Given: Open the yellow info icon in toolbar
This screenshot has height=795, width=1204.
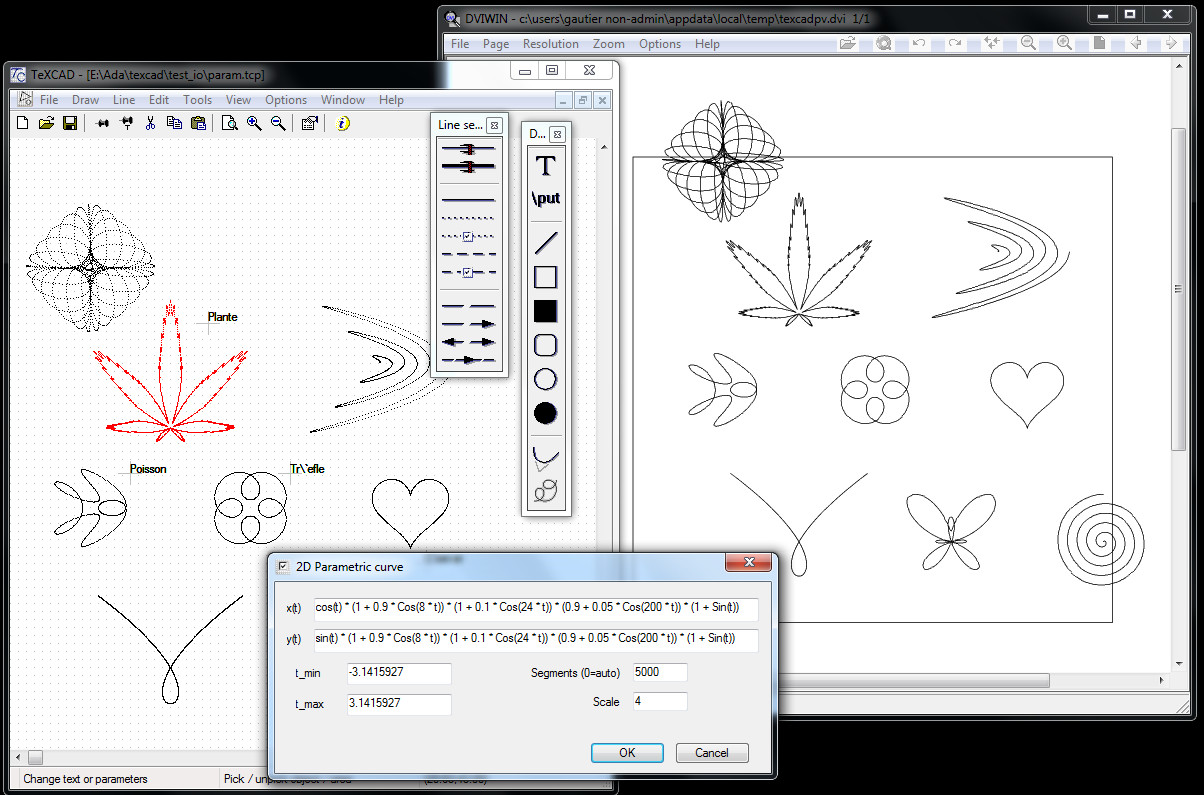Looking at the screenshot, I should (343, 123).
